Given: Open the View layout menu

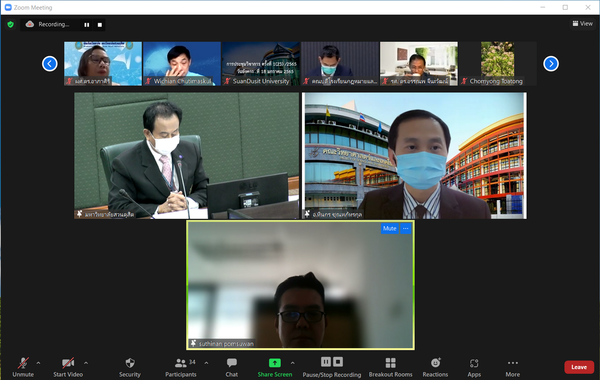Looking at the screenshot, I should [582, 24].
